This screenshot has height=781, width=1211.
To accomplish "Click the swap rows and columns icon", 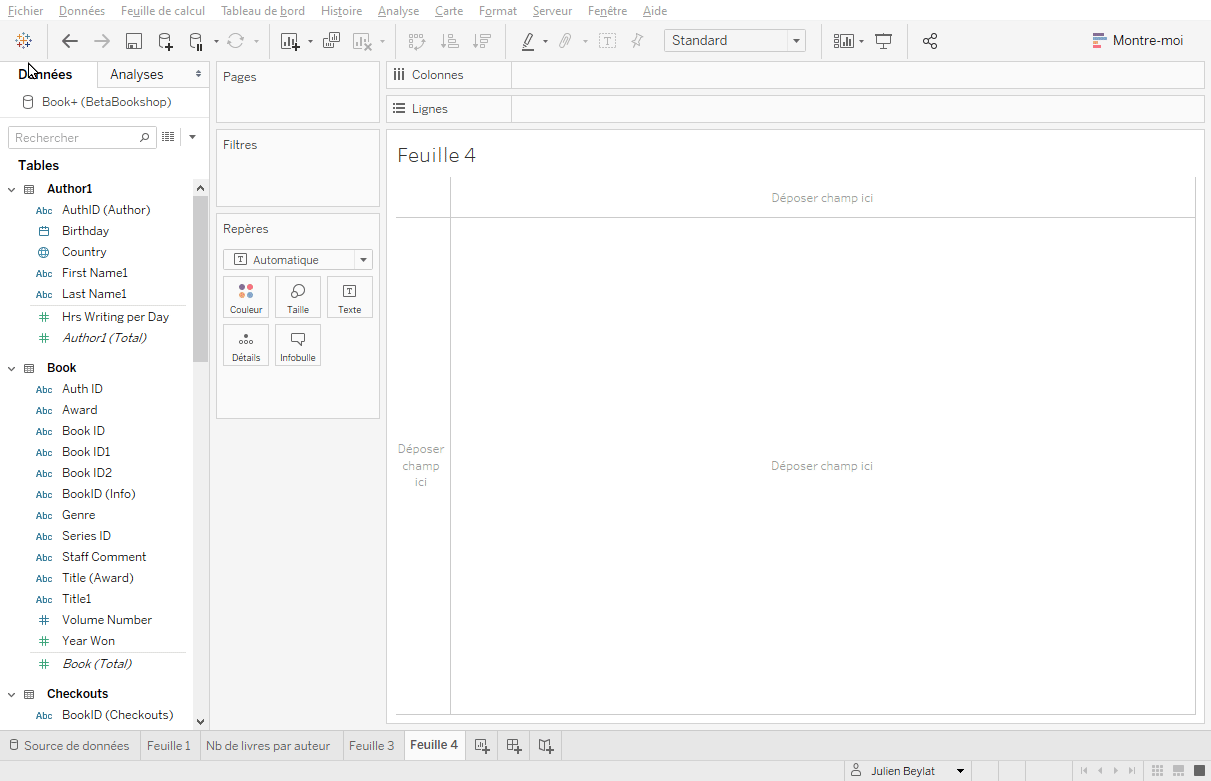I will (x=417, y=41).
